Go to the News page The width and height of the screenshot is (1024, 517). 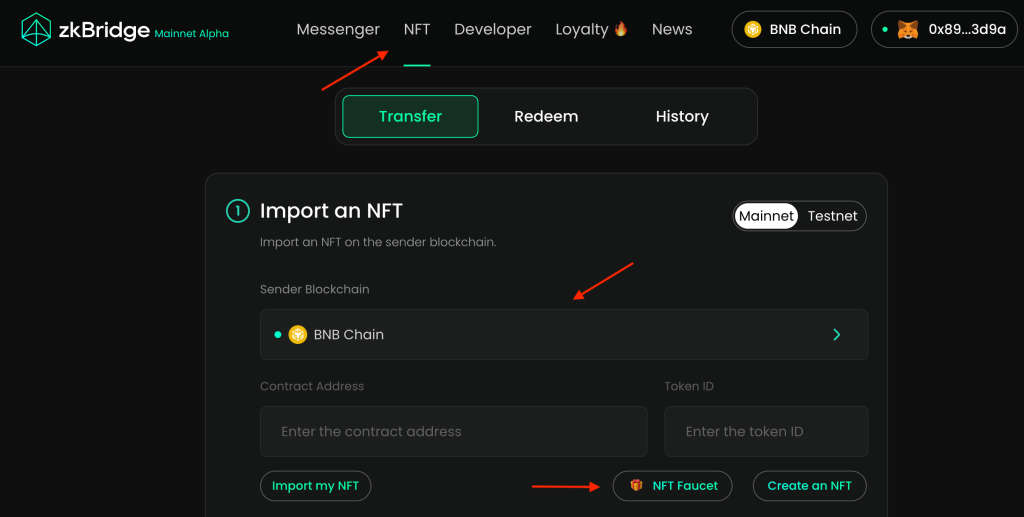(672, 29)
